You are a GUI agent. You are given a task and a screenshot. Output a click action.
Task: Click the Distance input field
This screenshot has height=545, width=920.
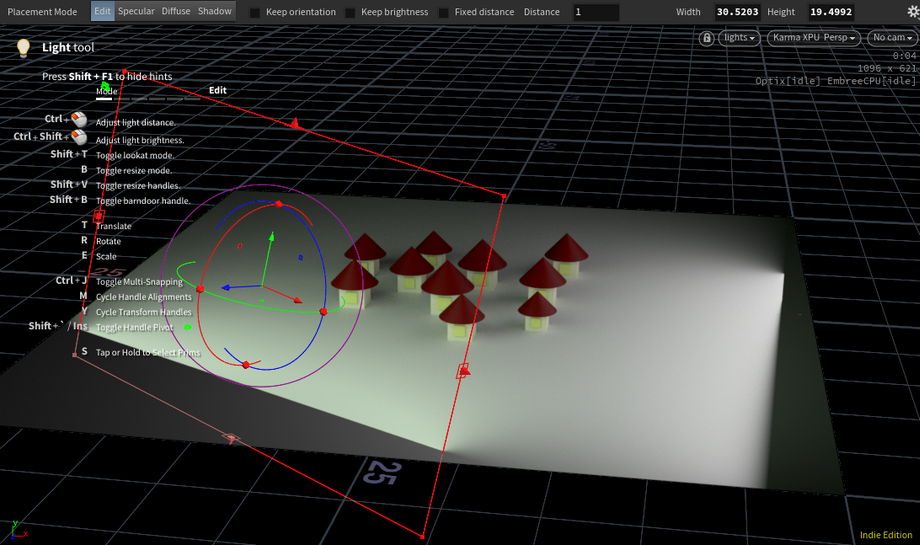(610, 12)
